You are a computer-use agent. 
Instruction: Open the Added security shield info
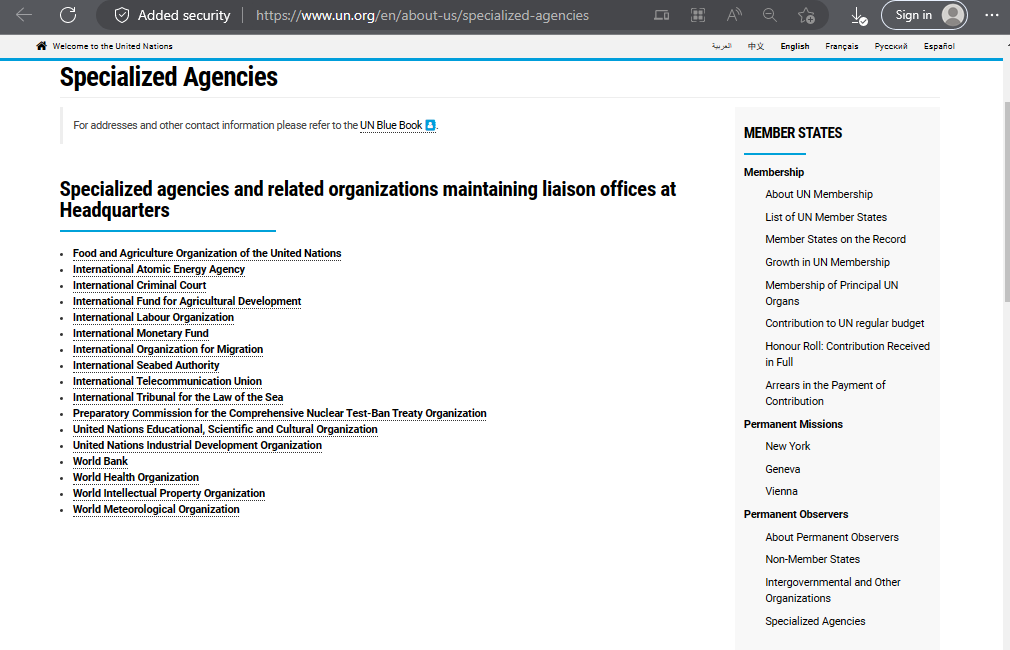point(172,15)
